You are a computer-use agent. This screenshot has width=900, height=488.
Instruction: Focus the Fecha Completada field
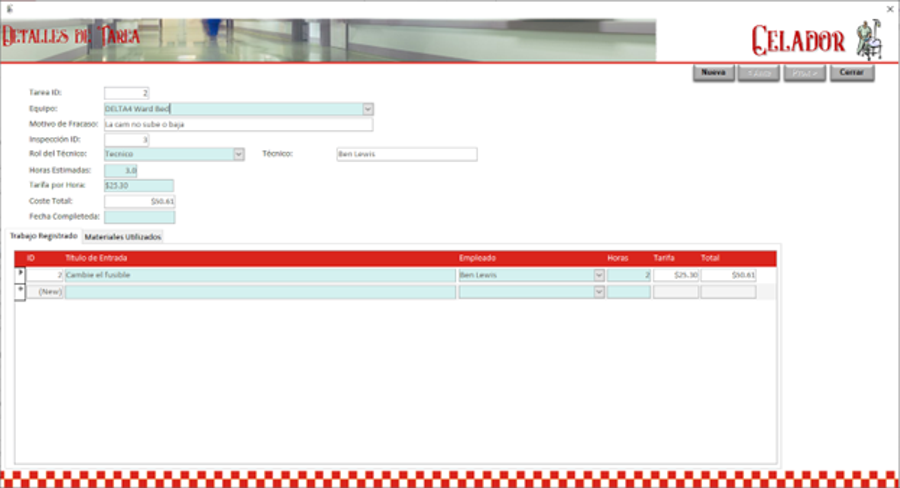coord(139,216)
